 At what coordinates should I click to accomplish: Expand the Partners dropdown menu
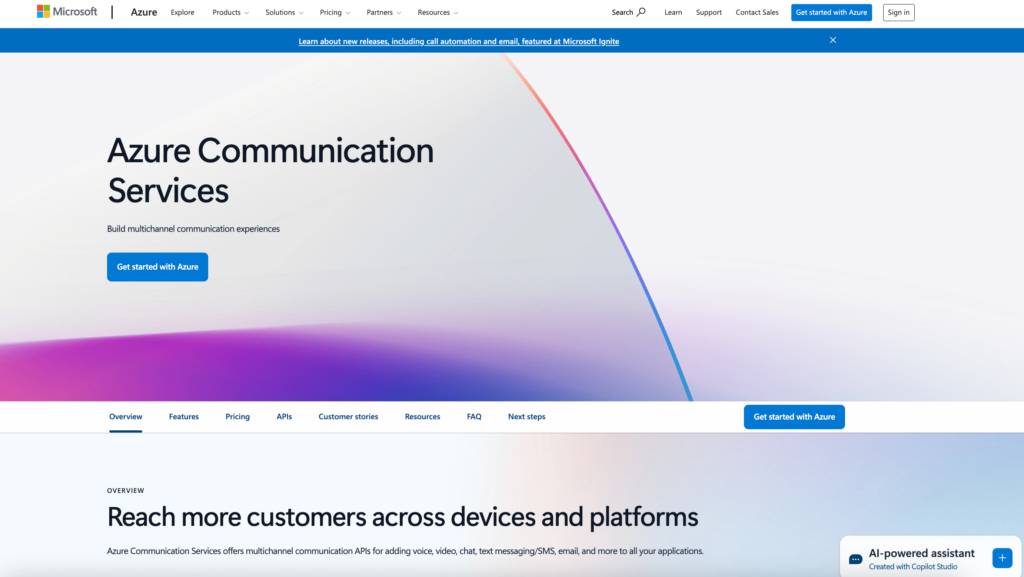click(x=384, y=13)
